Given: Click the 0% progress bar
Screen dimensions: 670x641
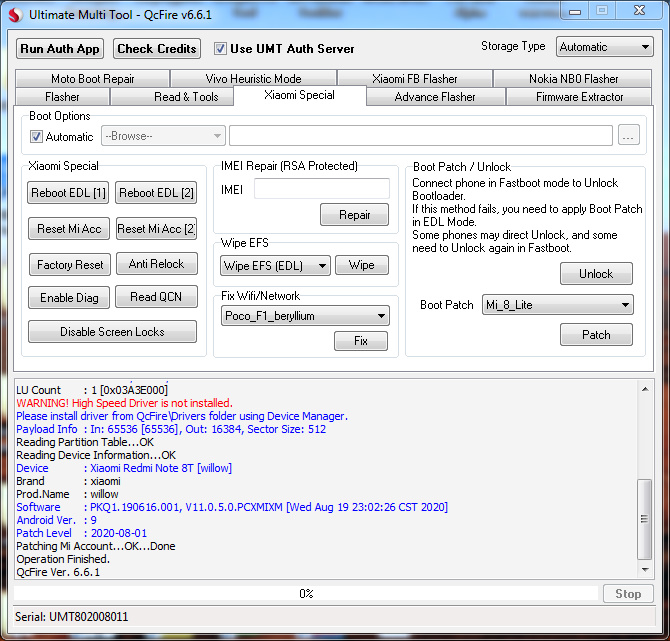Looking at the screenshot, I should coord(306,594).
